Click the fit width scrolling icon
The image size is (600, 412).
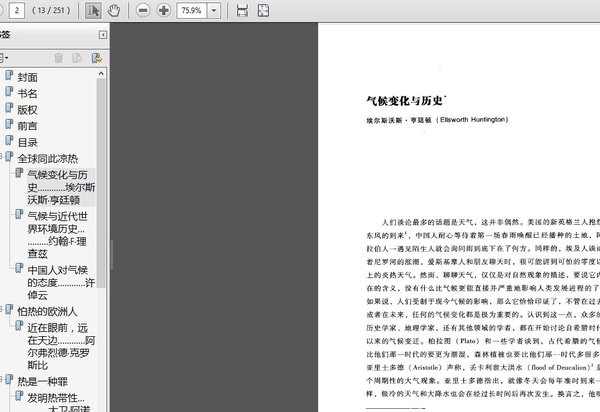pos(242,10)
